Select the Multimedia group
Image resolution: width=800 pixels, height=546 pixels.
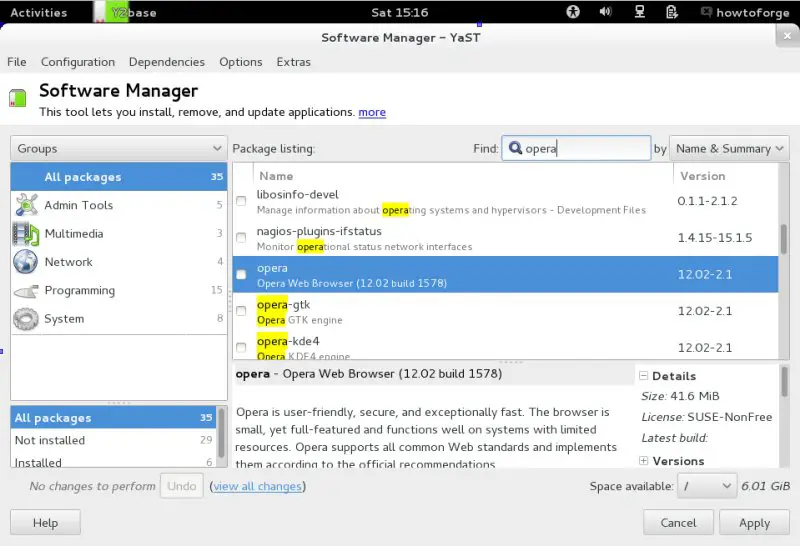click(118, 234)
